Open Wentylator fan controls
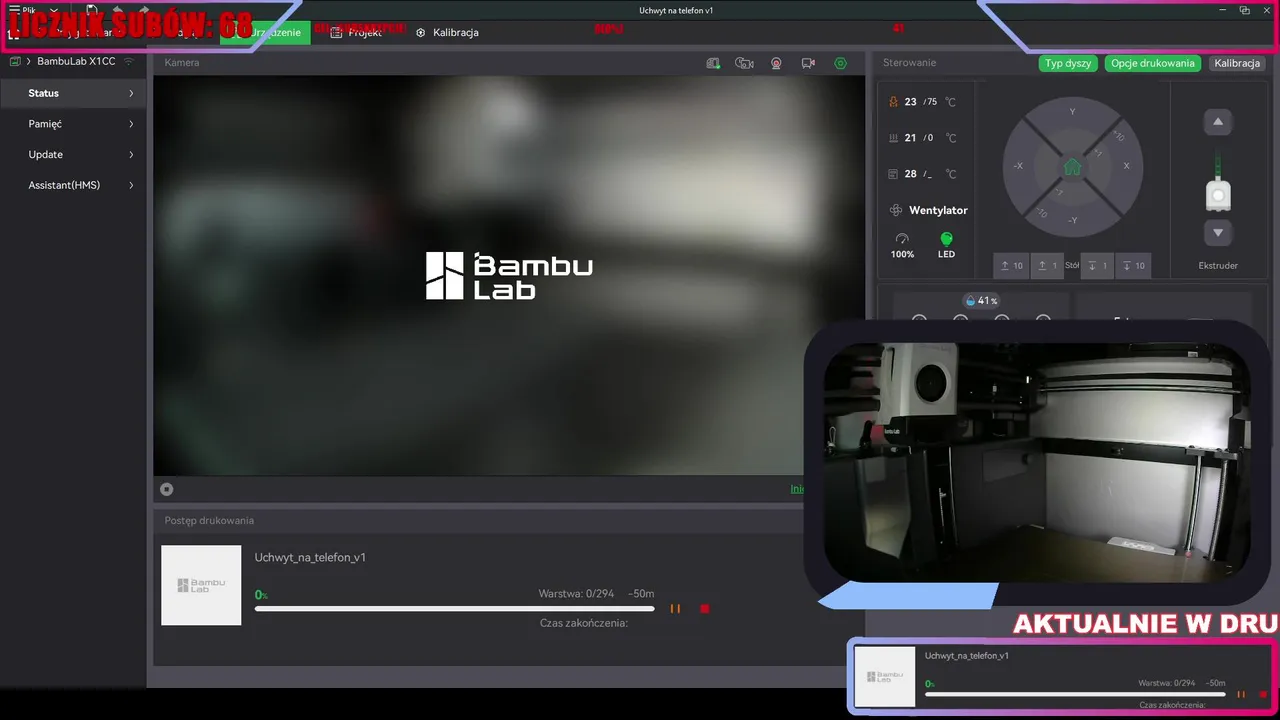Image resolution: width=1280 pixels, height=720 pixels. pos(928,210)
